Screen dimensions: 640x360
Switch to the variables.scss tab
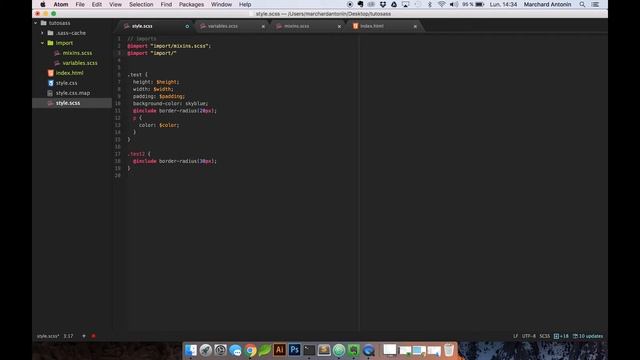point(232,26)
